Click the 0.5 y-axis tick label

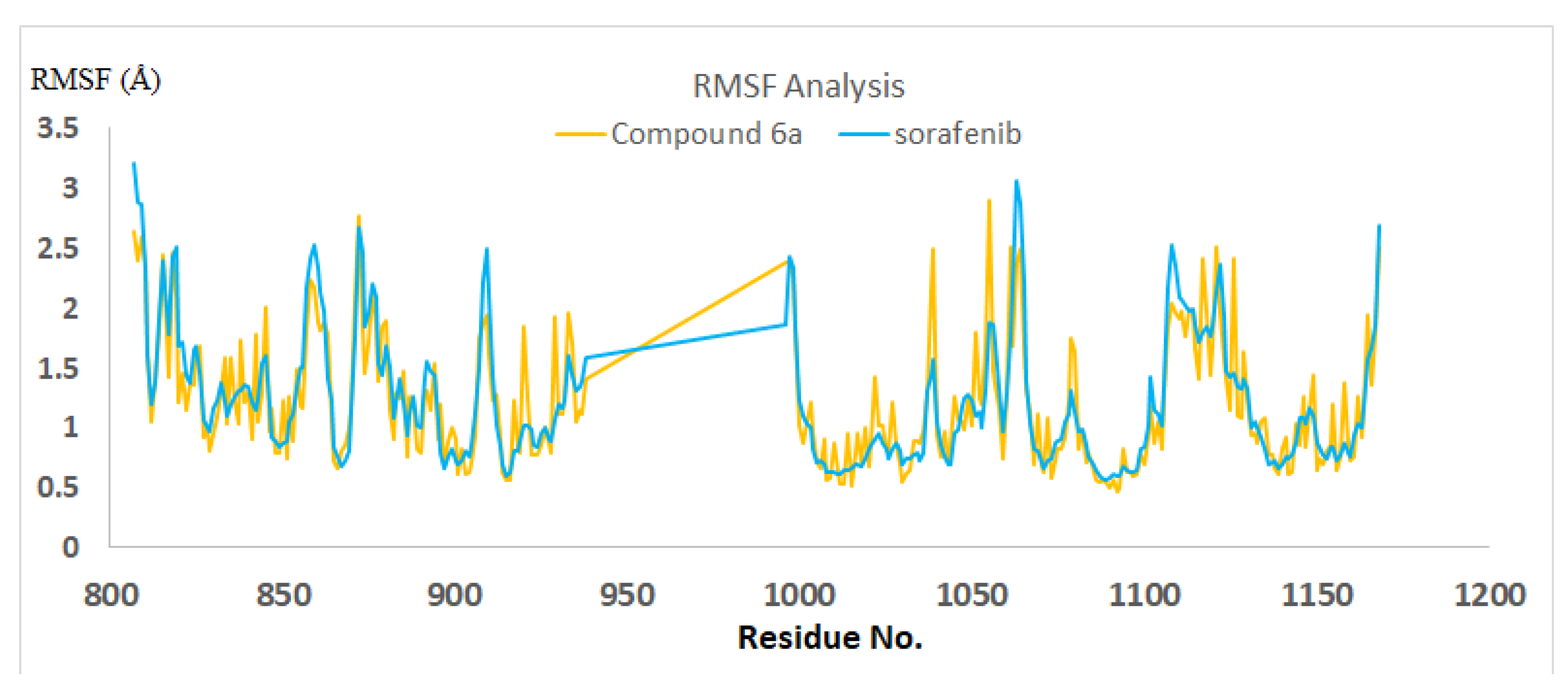58,487
